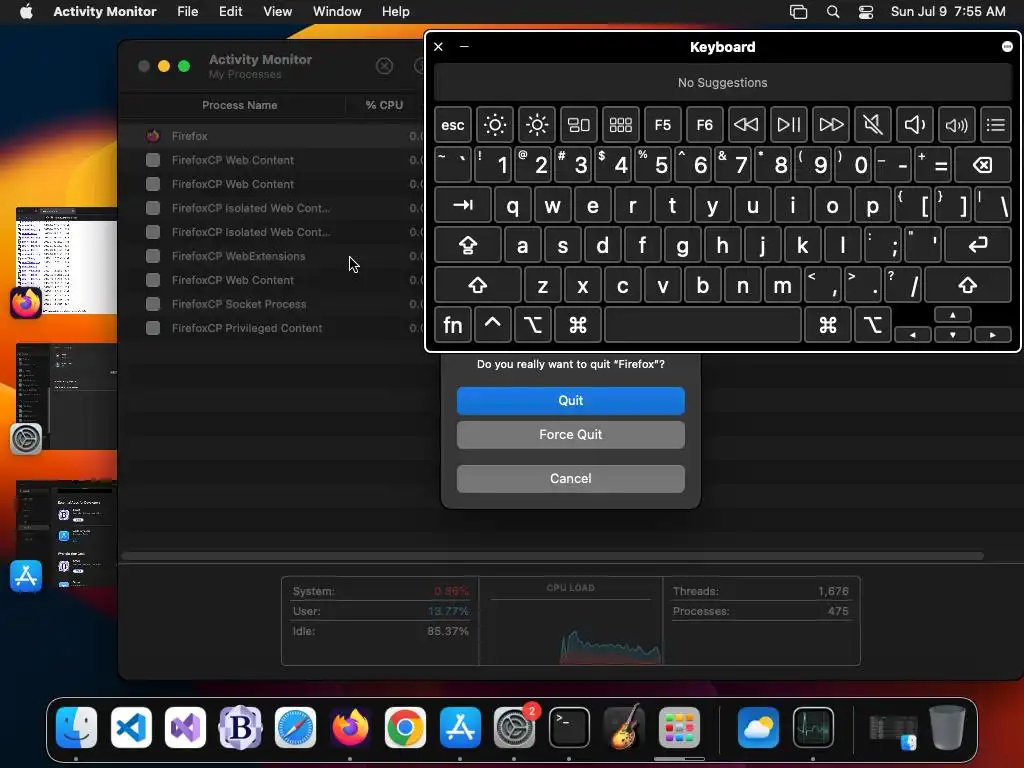
Task: Tap the F5 key
Action: [662, 125]
